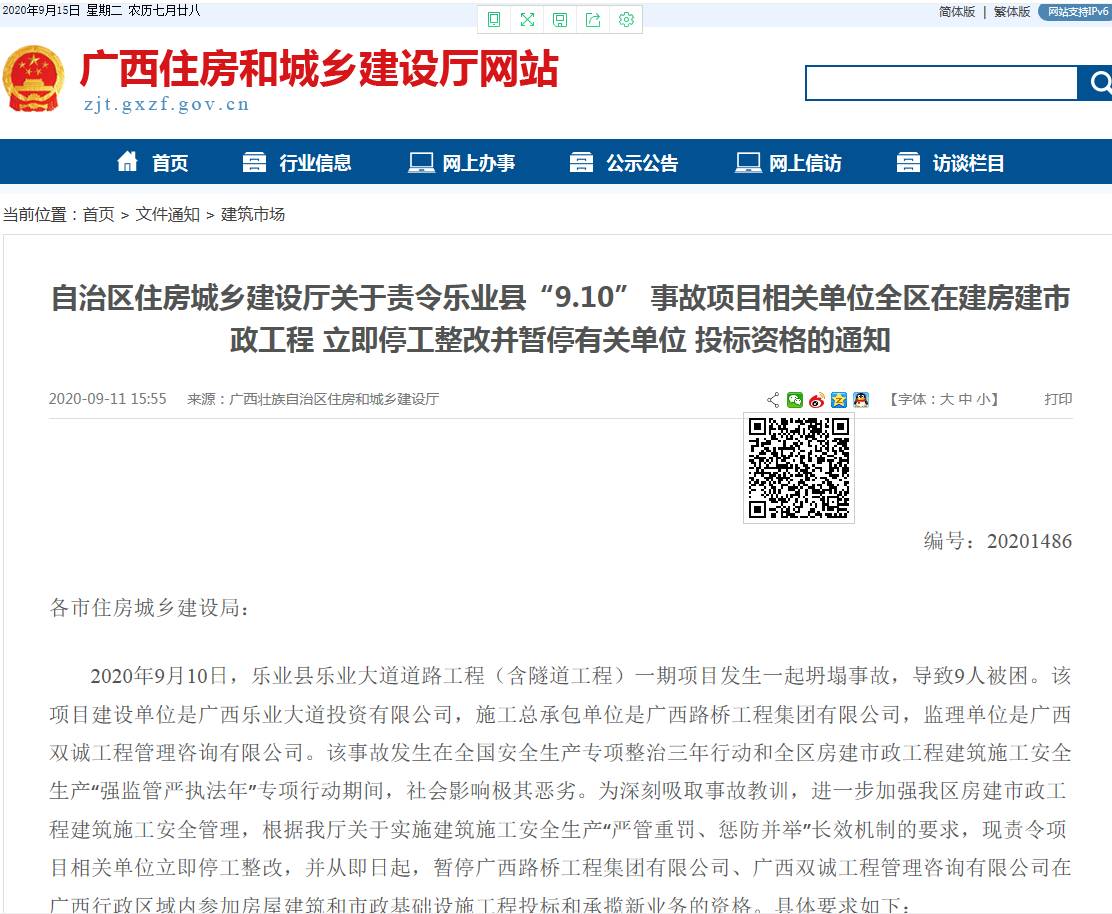This screenshot has height=914, width=1112.
Task: Go to 文件通知 in breadcrumb
Action: point(167,214)
